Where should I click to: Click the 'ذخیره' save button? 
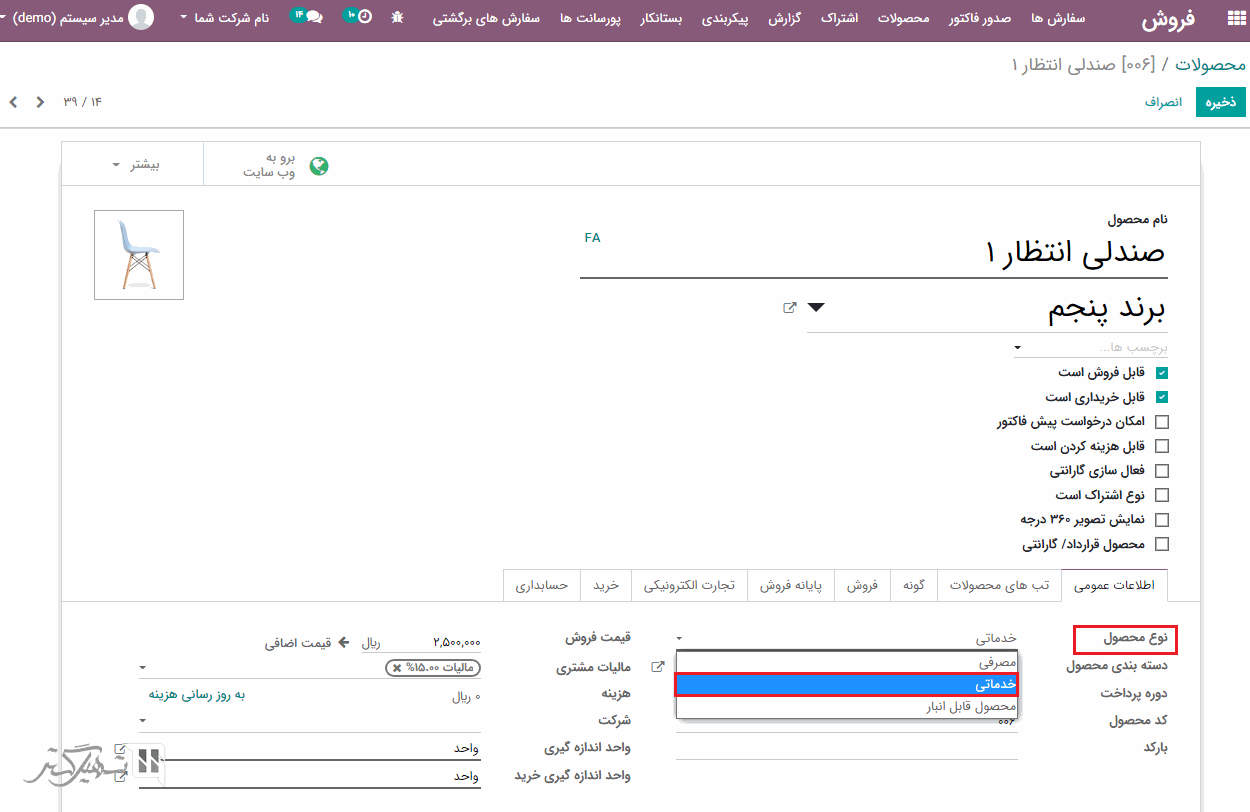[1220, 102]
